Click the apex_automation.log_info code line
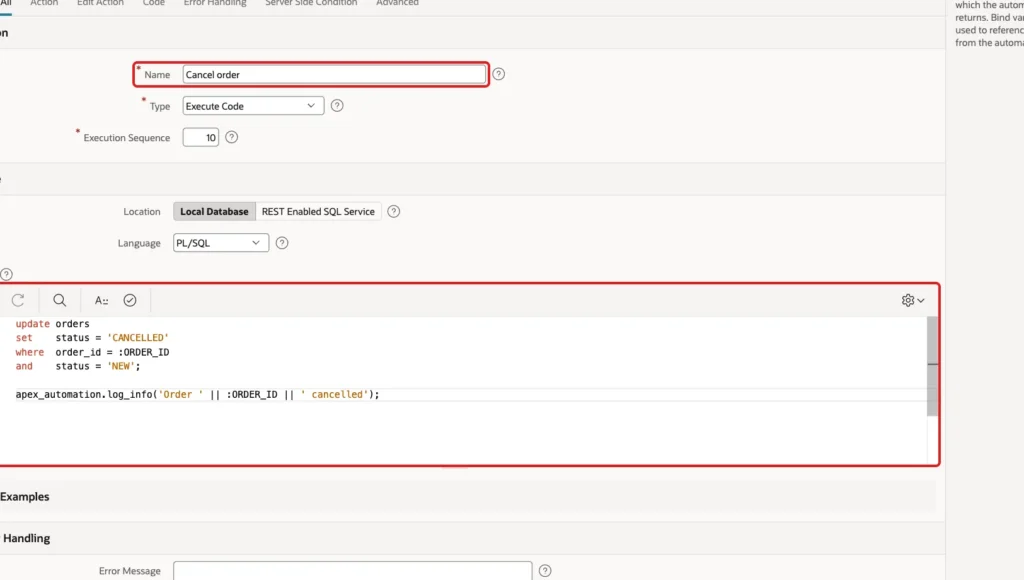Screen dimensions: 1024x580 (x=197, y=395)
